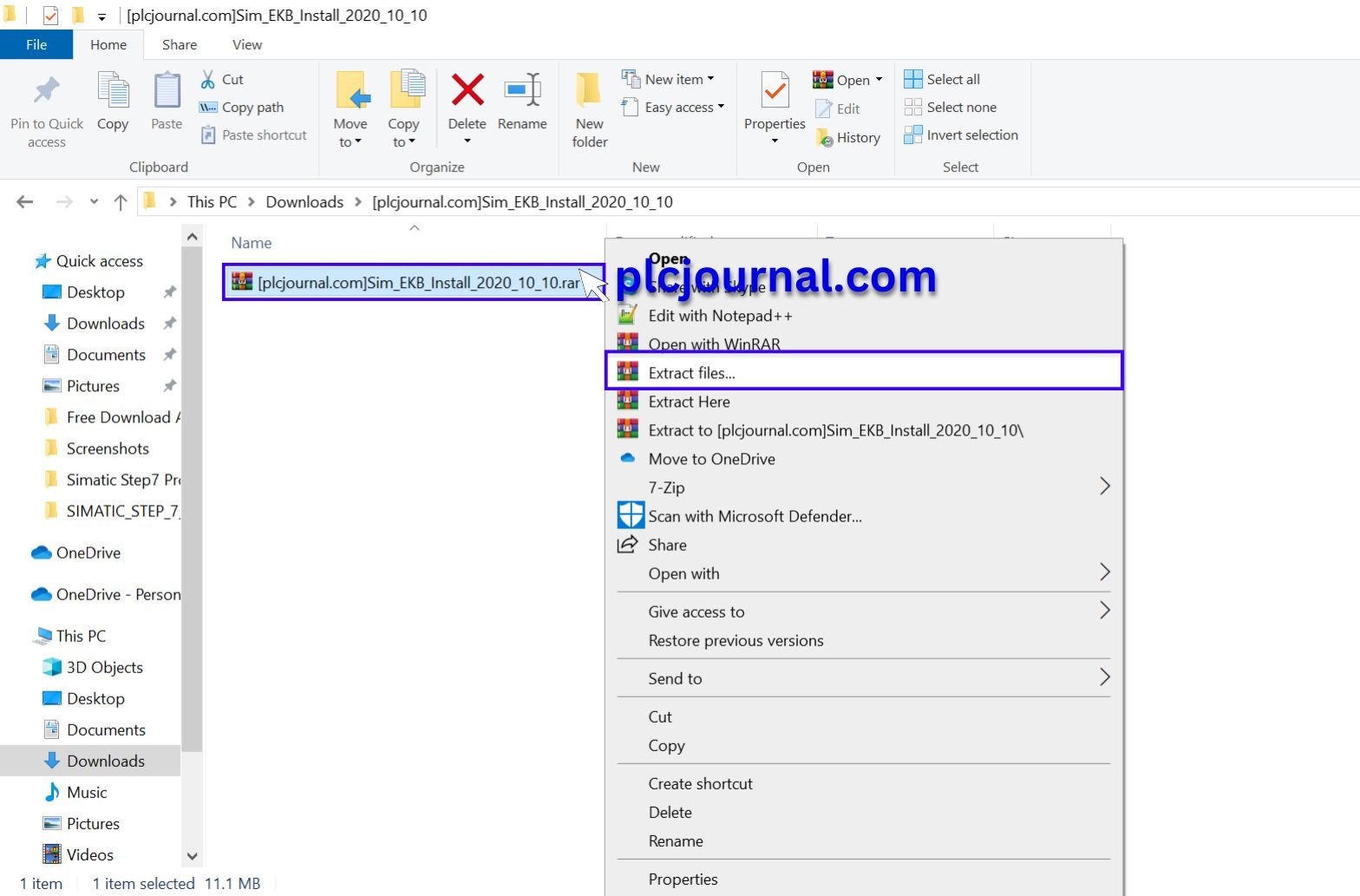Click Cut in the context menu
Viewport: 1360px width, 896px height.
(863, 716)
